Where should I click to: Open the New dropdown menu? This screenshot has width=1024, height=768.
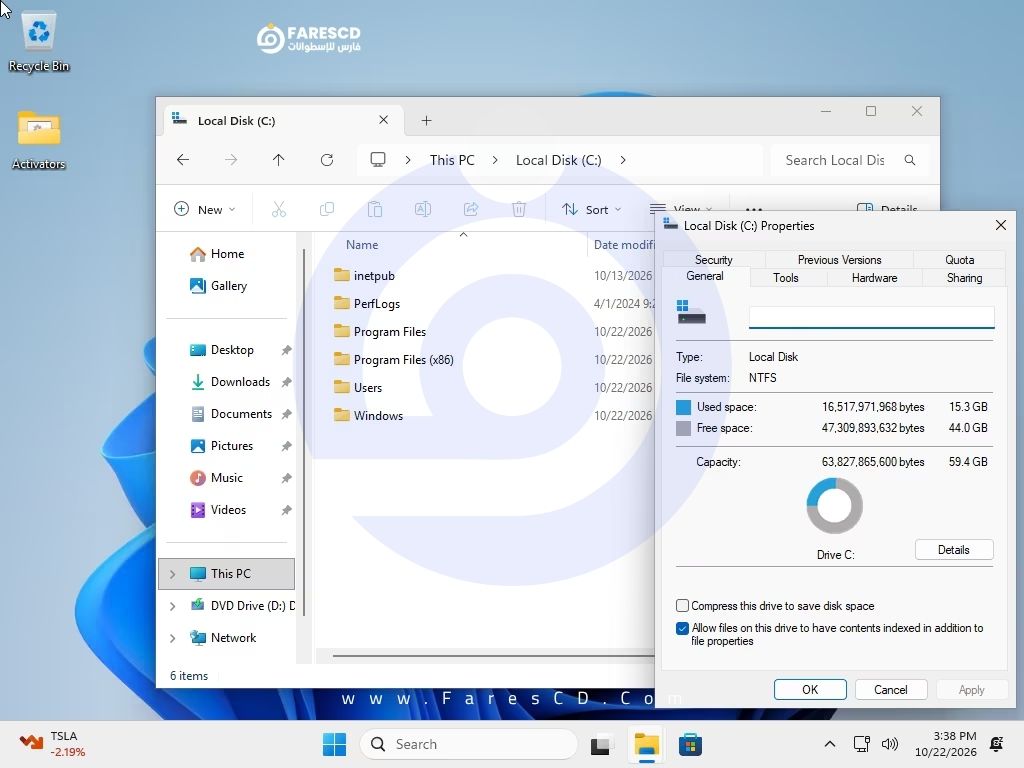coord(204,209)
